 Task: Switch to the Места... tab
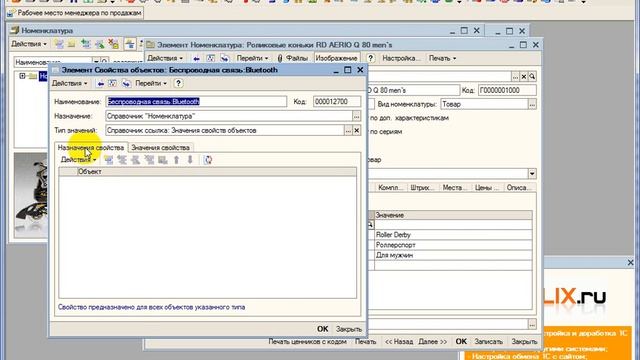click(454, 187)
